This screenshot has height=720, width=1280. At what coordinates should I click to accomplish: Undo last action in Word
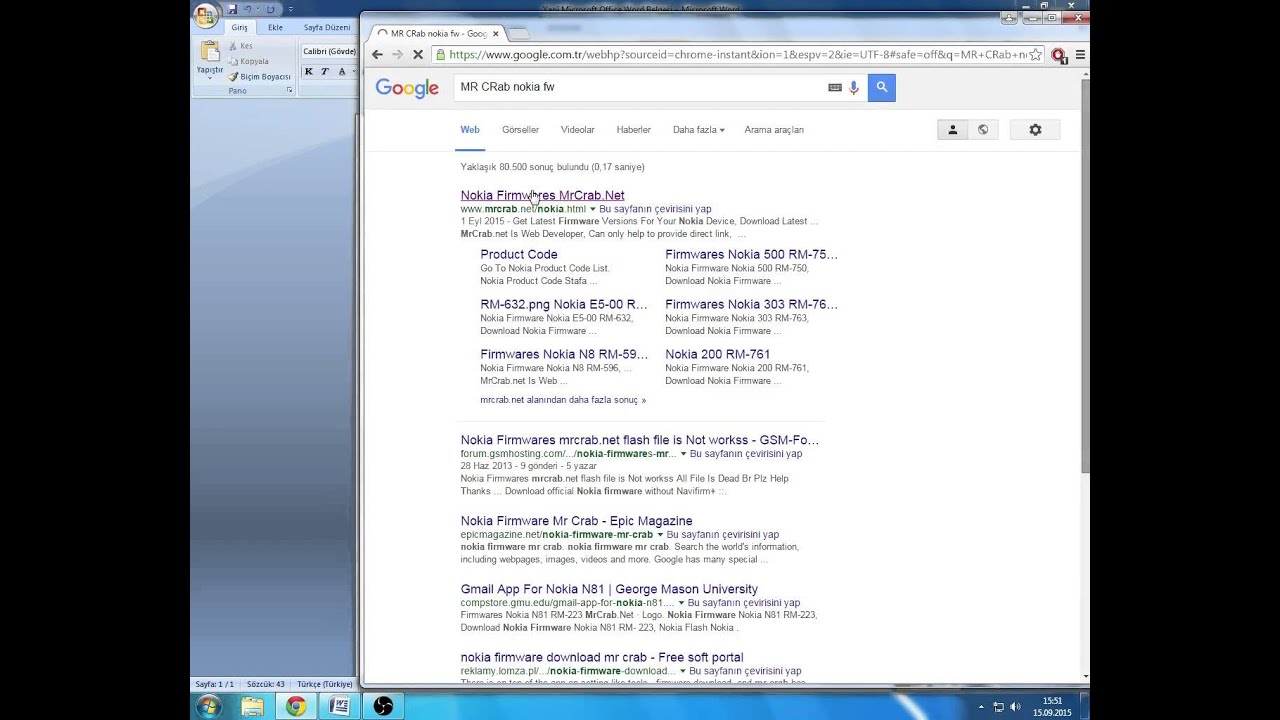247,9
